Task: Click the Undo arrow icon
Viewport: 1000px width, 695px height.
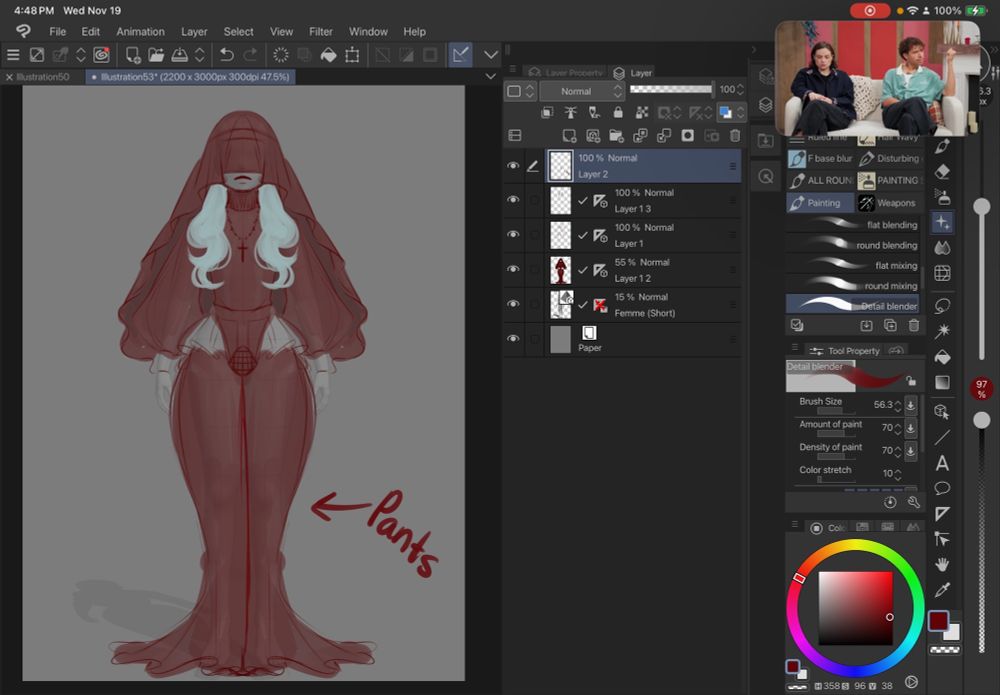Action: [227, 55]
